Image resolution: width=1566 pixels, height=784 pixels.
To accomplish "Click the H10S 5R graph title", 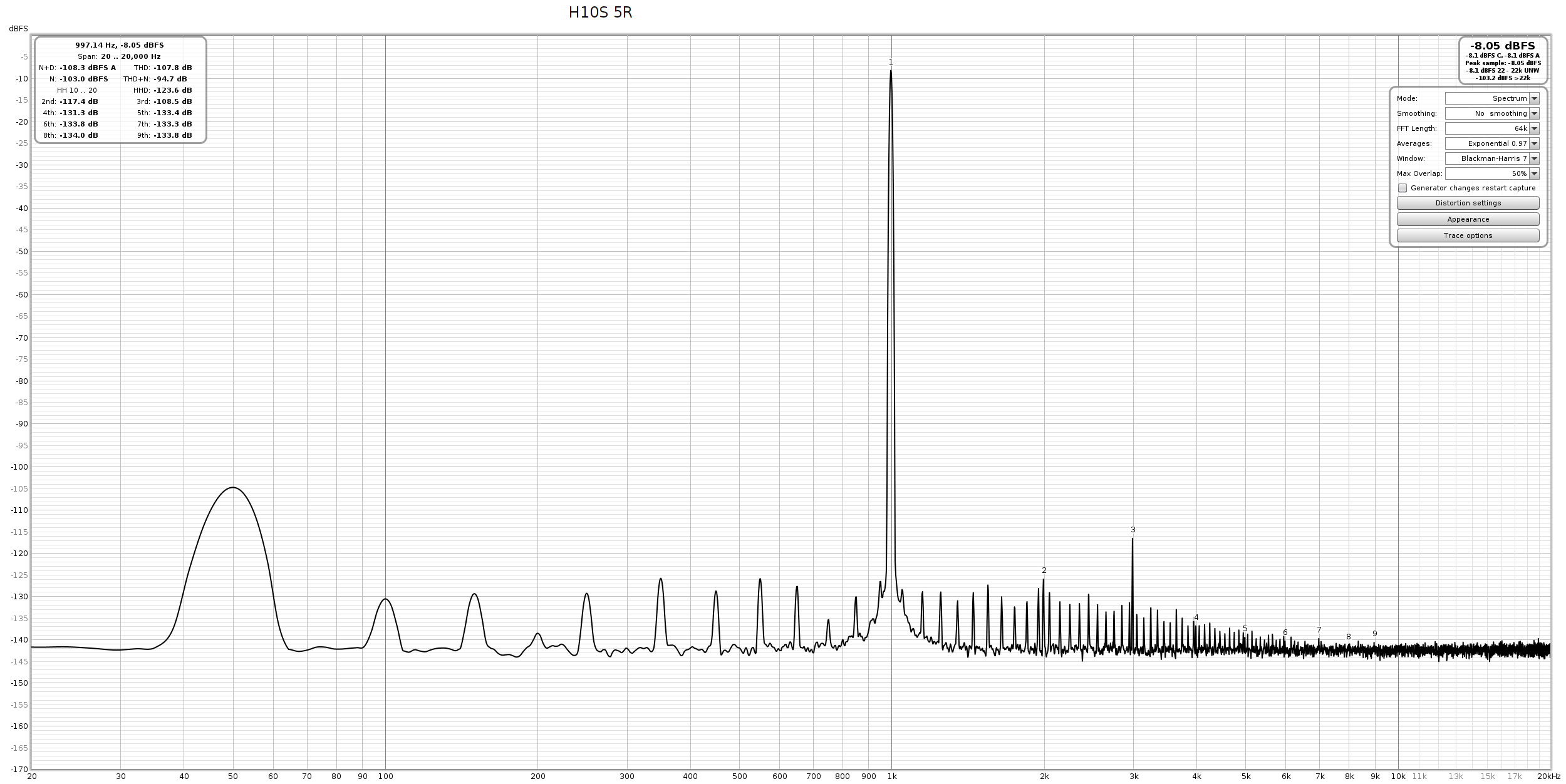I will tap(600, 13).
